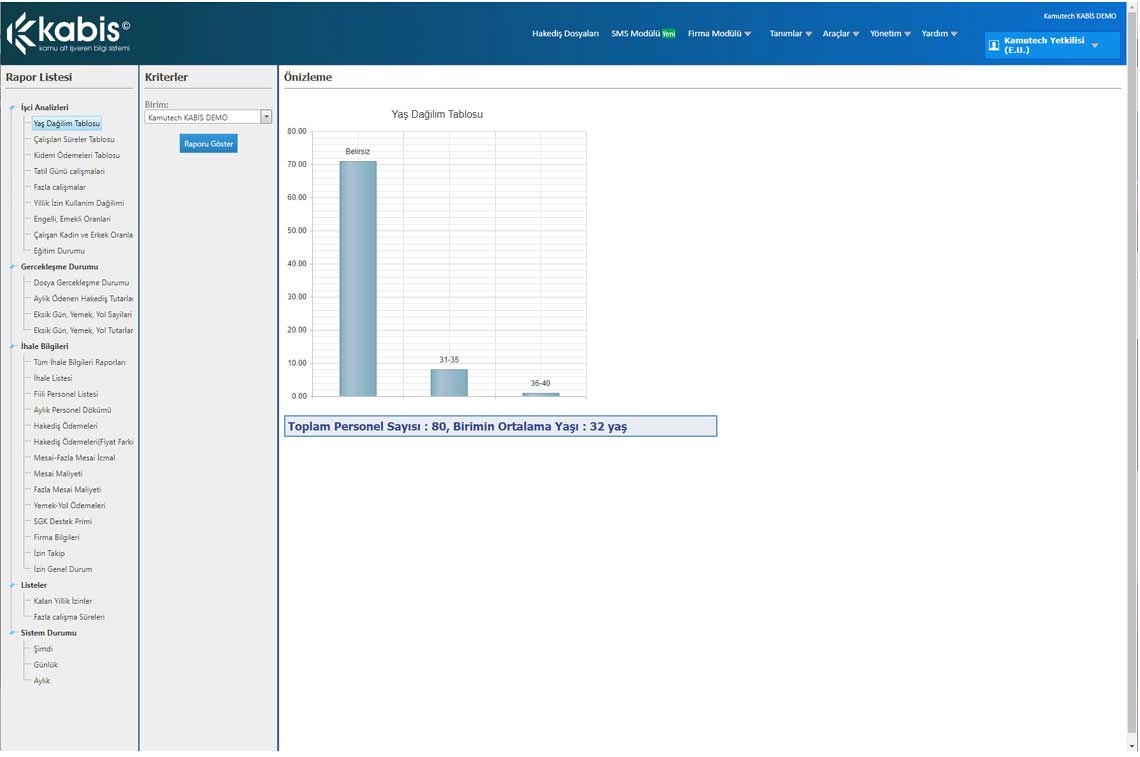Select Şimdi under Sistem Durumu
This screenshot has height=757, width=1140.
point(43,650)
